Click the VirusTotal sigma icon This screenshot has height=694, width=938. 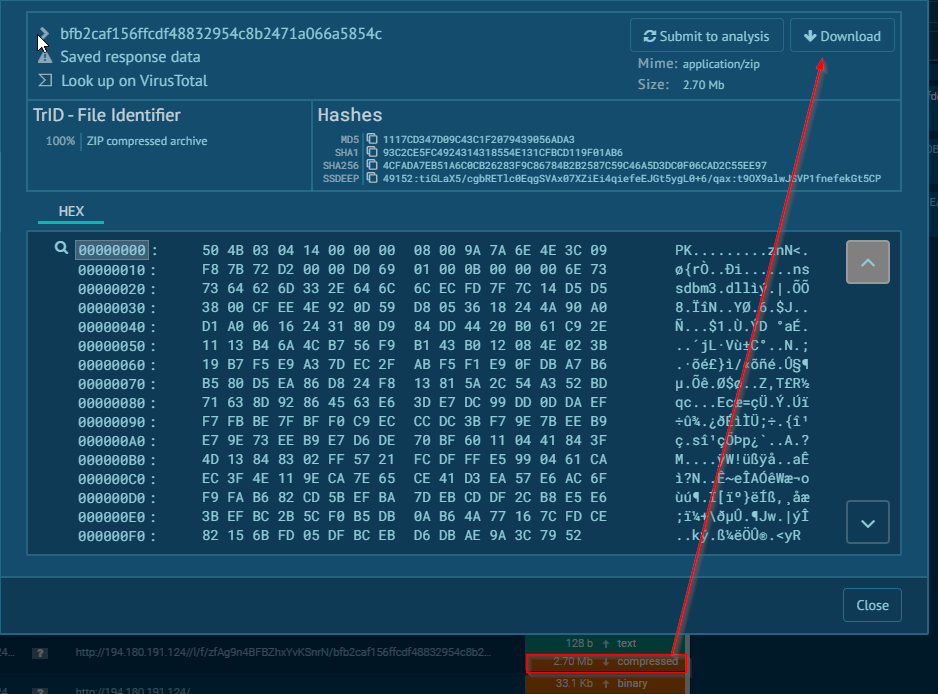pos(45,81)
